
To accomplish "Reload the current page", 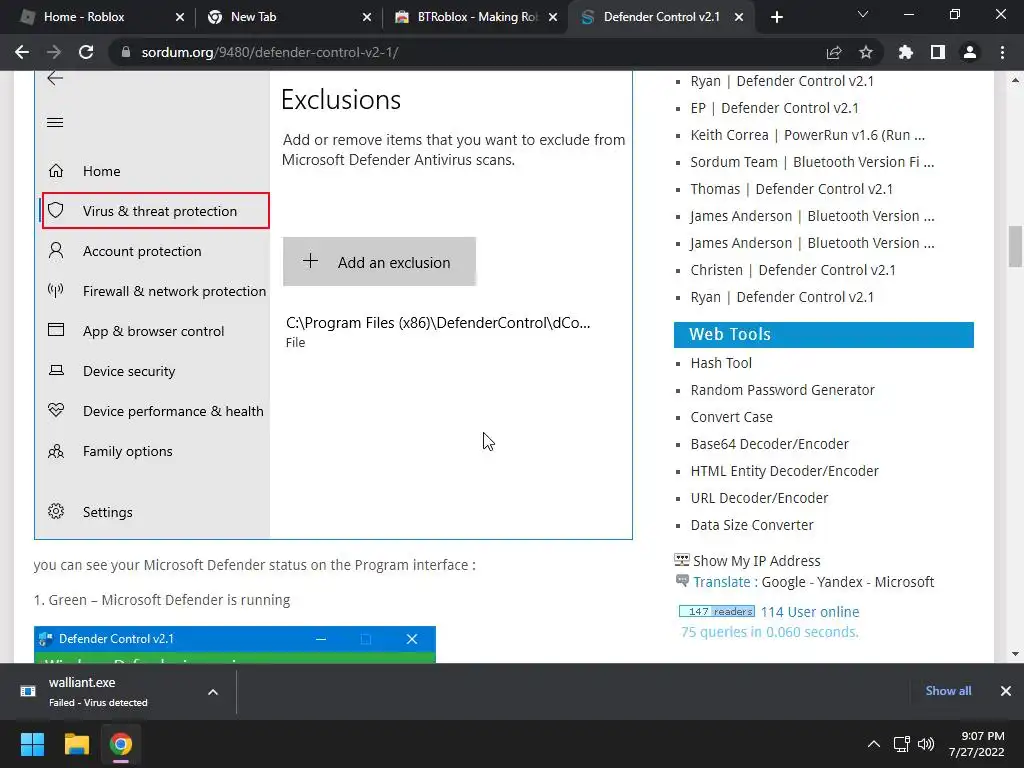I will coord(86,52).
